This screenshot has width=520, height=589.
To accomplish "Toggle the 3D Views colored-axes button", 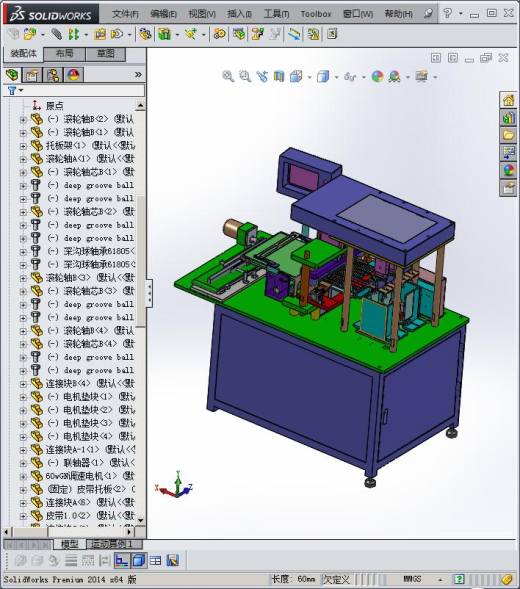I will pos(121,561).
